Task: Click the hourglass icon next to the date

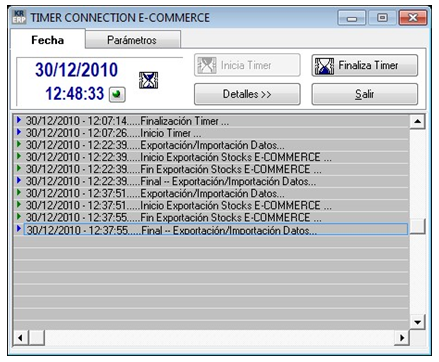Action: coord(148,80)
